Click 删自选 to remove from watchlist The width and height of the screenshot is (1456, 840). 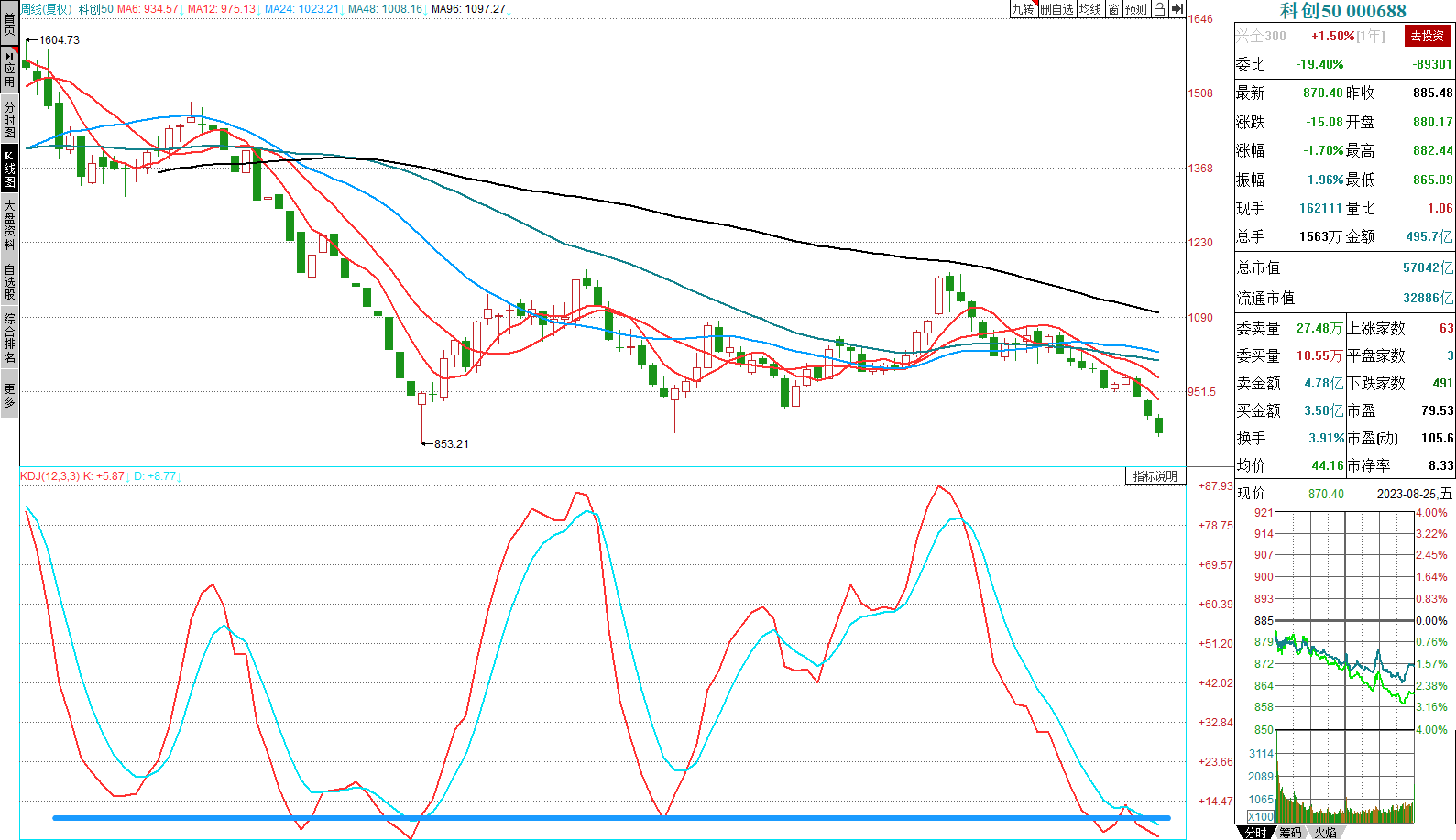coord(1056,9)
